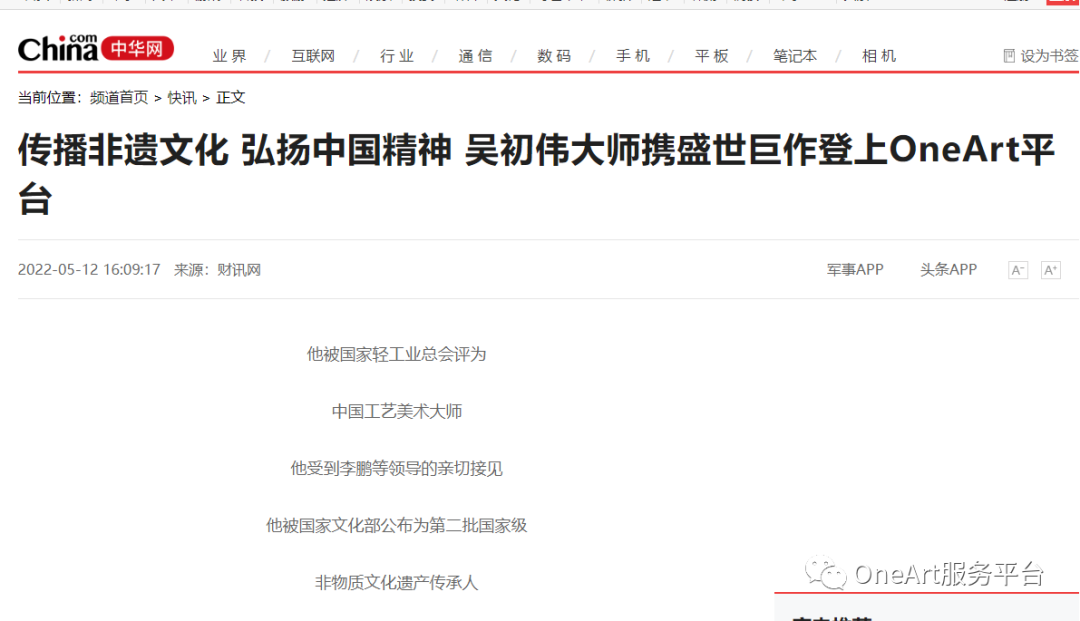Image resolution: width=1080 pixels, height=621 pixels.
Task: Open the 平板 navigation item
Action: (712, 56)
